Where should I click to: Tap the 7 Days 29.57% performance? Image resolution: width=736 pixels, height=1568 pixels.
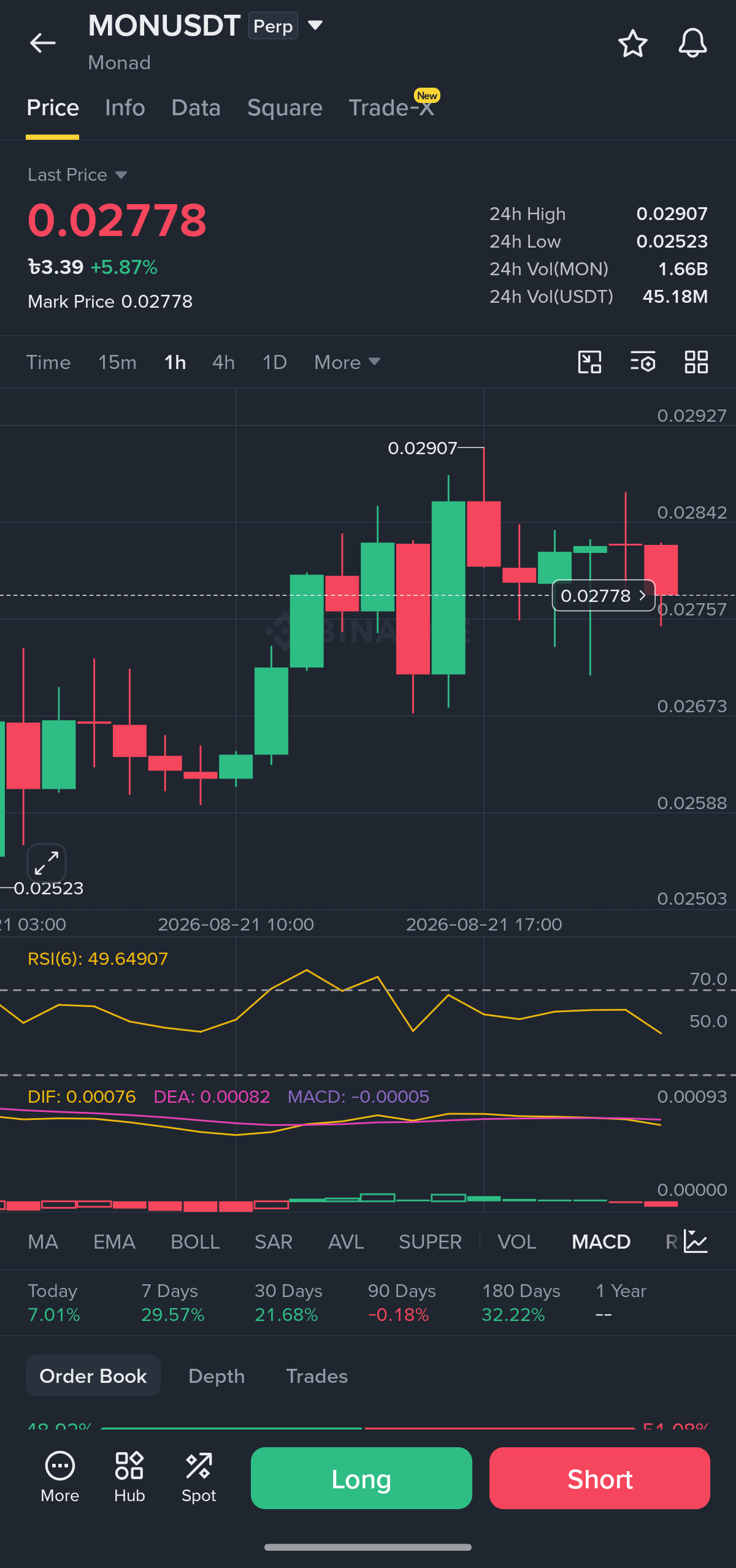point(172,1303)
